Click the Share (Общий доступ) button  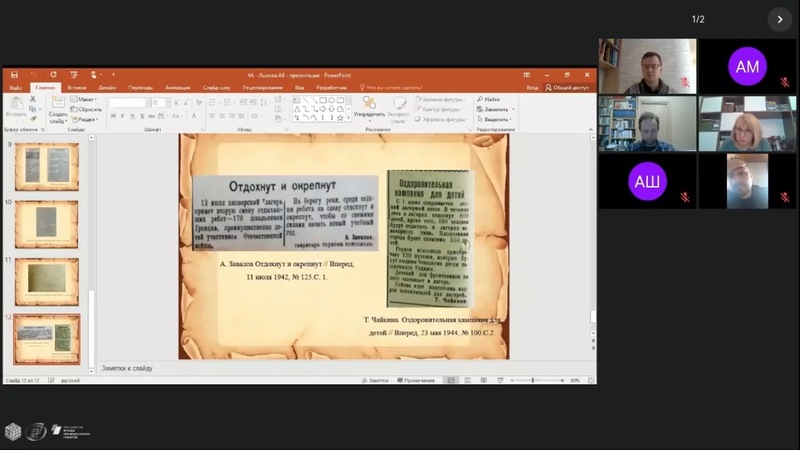click(x=568, y=87)
